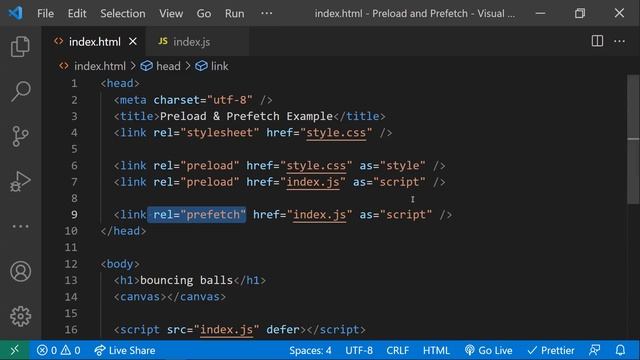Open the Explorer view in activity bar
Screen dimensions: 640x360
coord(20,46)
